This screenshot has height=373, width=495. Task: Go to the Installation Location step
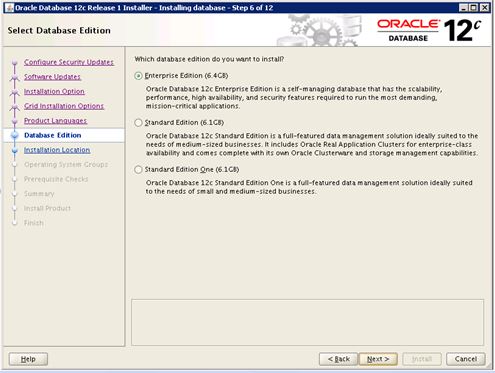57,150
